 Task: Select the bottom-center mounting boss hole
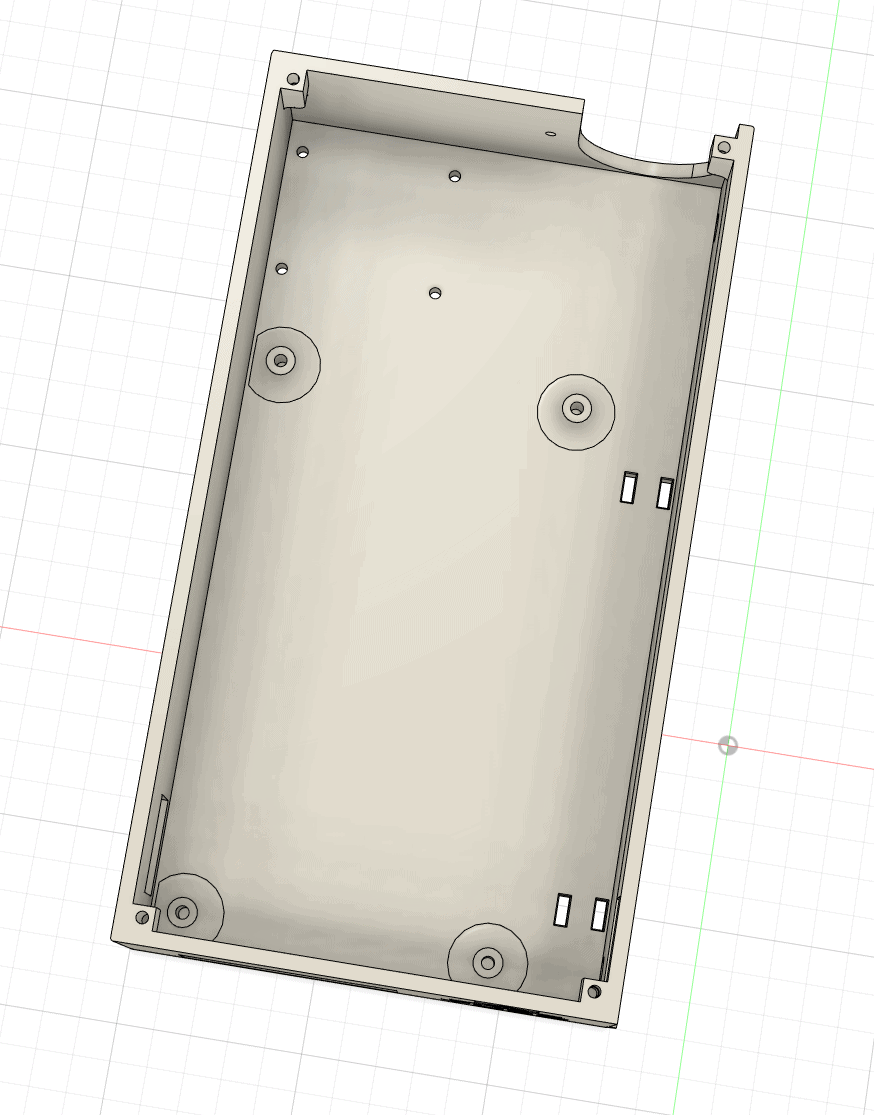(487, 963)
